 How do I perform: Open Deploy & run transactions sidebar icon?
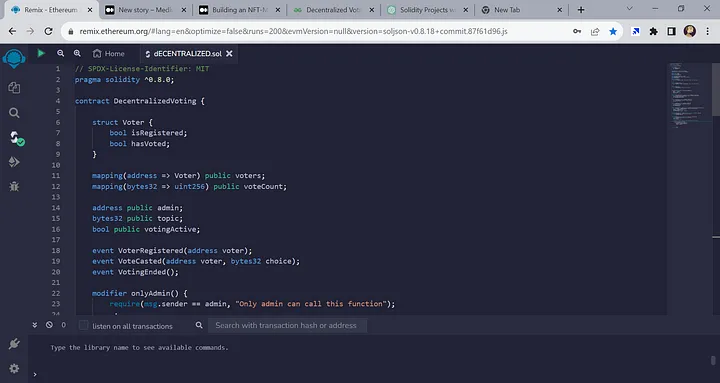(14, 162)
